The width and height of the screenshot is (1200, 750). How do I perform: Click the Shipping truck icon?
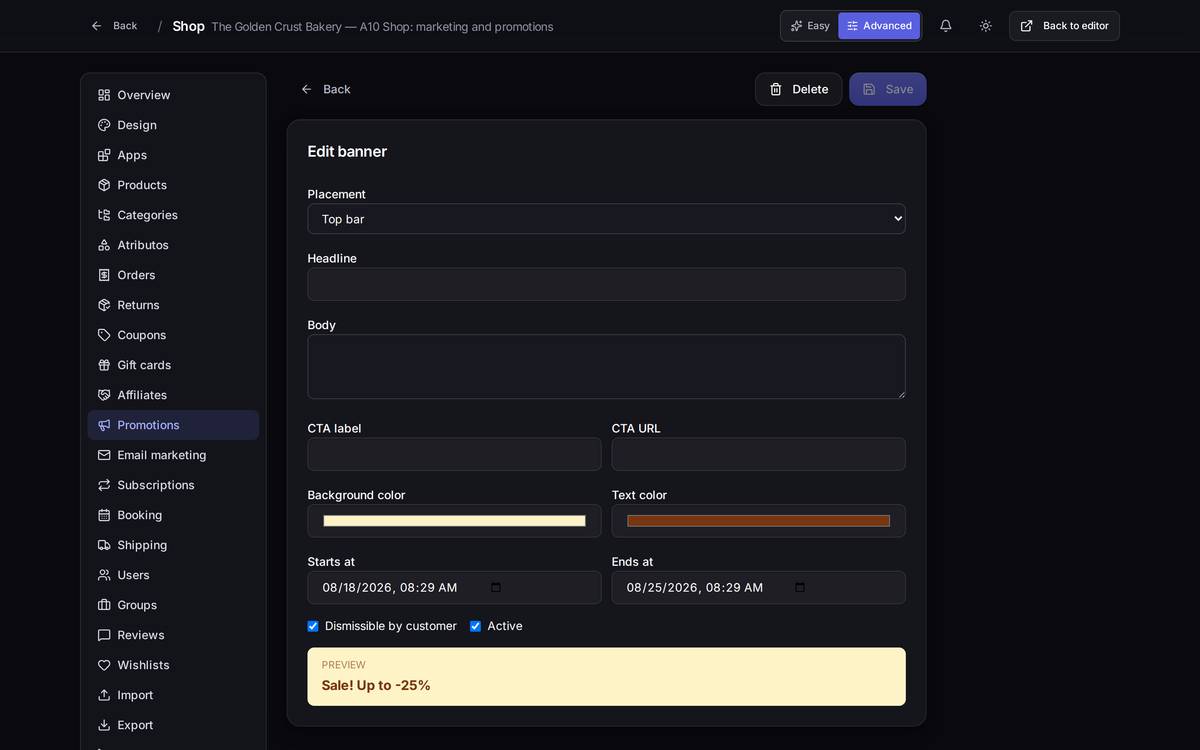104,545
